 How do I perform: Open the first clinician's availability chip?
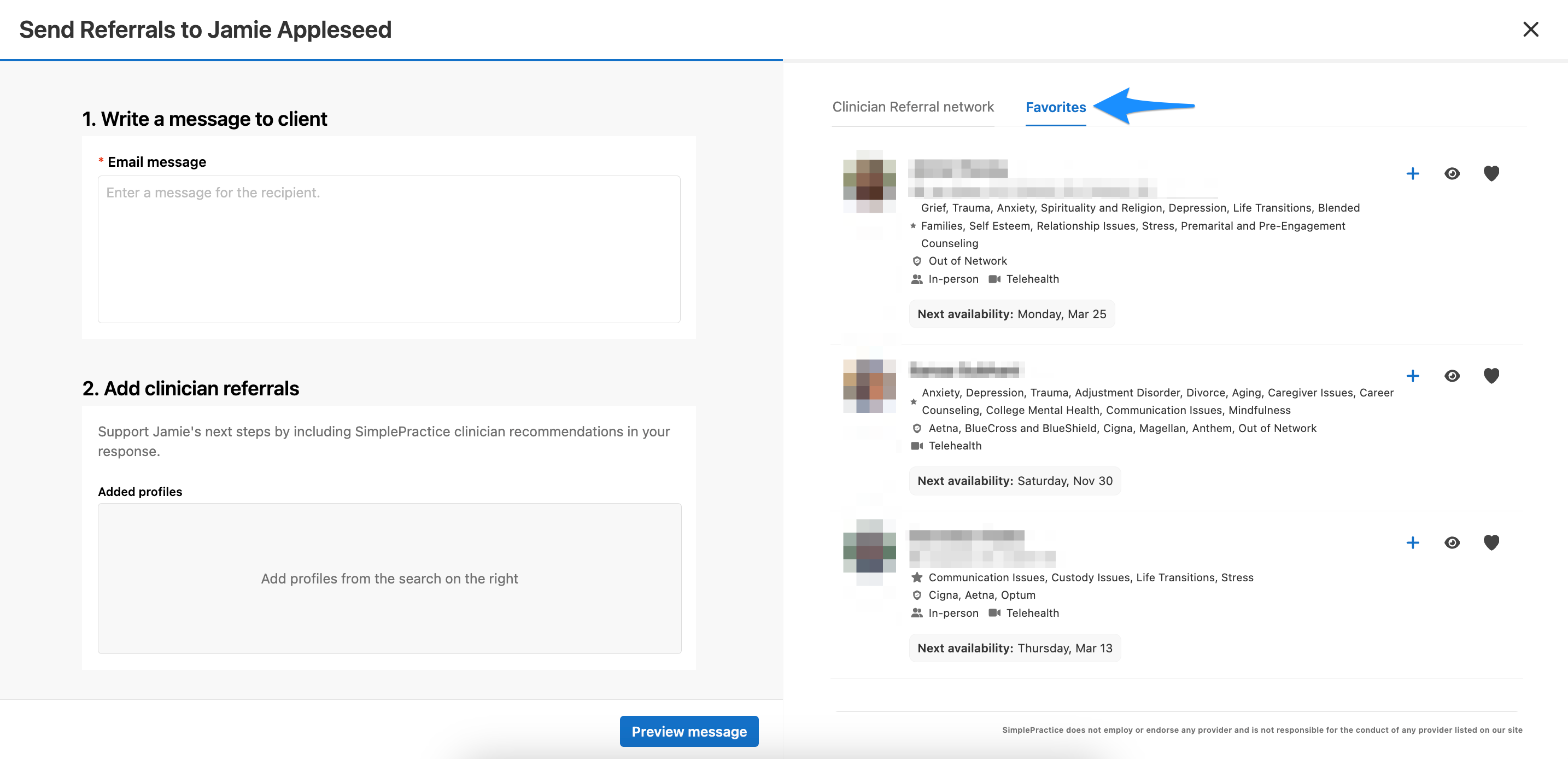point(1011,313)
